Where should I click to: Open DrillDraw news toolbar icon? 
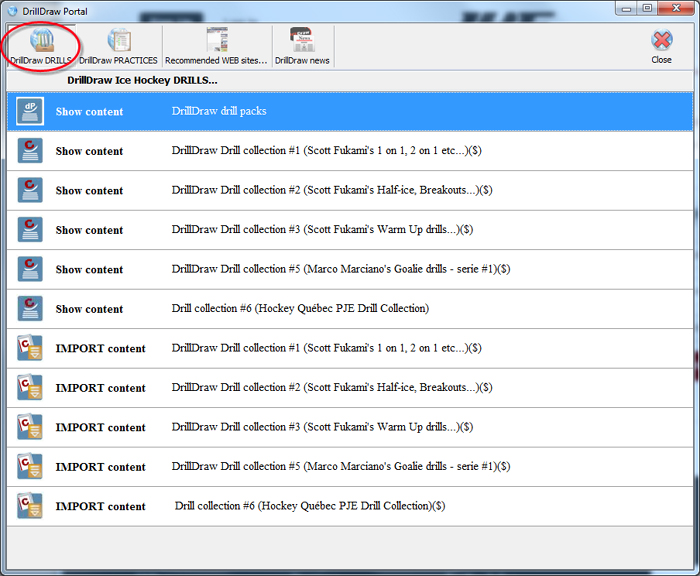pyautogui.click(x=302, y=45)
